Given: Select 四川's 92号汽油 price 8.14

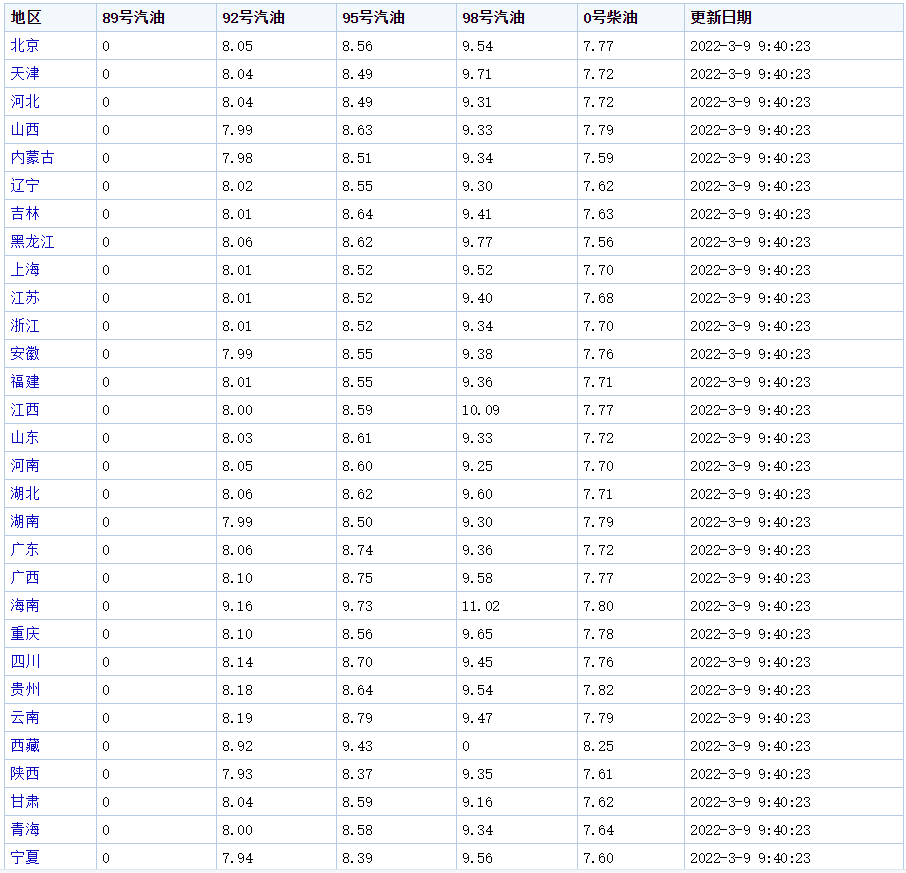Looking at the screenshot, I should pyautogui.click(x=237, y=663).
